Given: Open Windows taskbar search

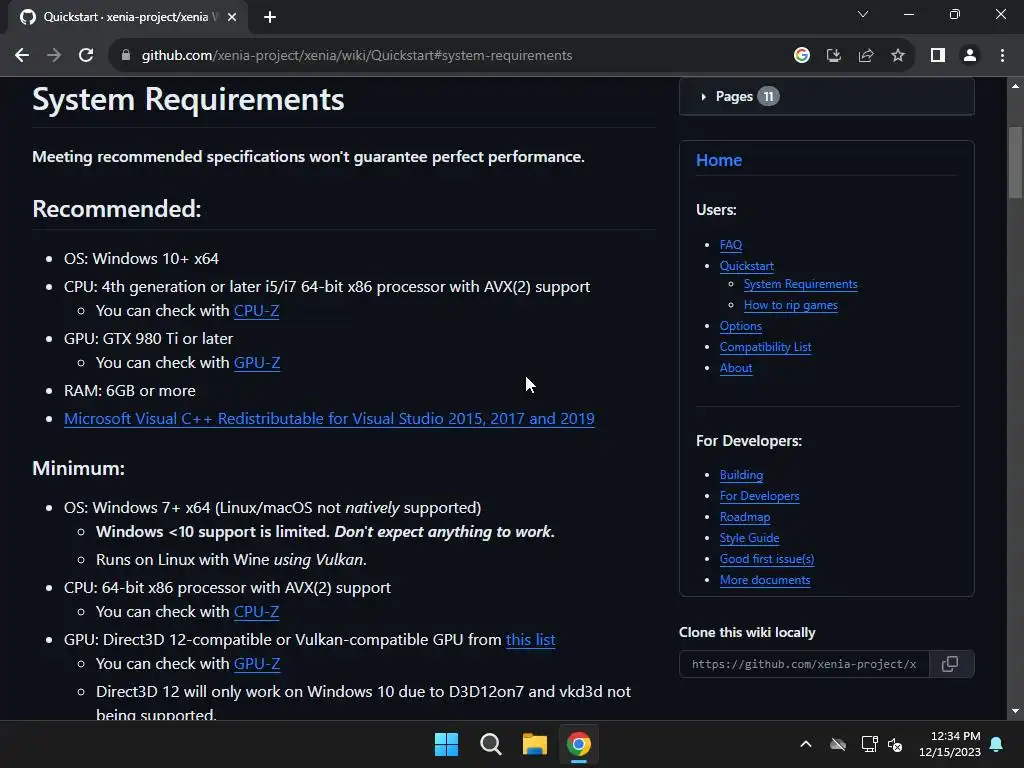Looking at the screenshot, I should pos(490,744).
